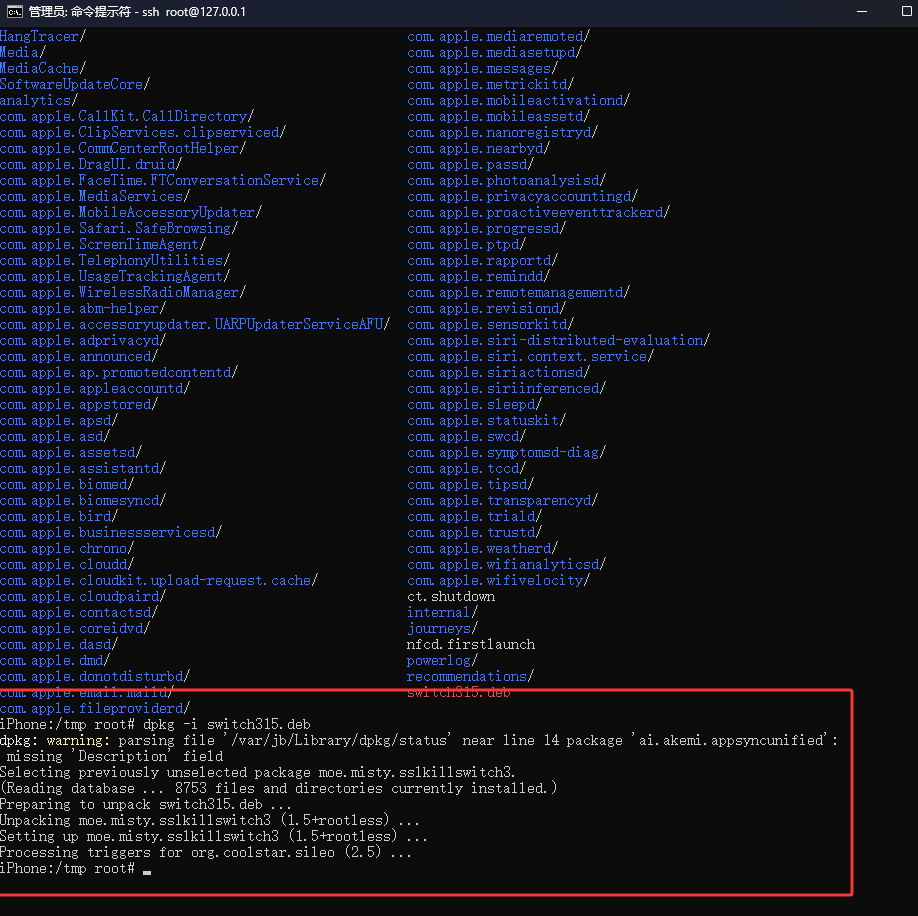Viewport: 918px width, 916px height.
Task: Click the 'nfcd.firstlaunch' file name
Action: (471, 644)
